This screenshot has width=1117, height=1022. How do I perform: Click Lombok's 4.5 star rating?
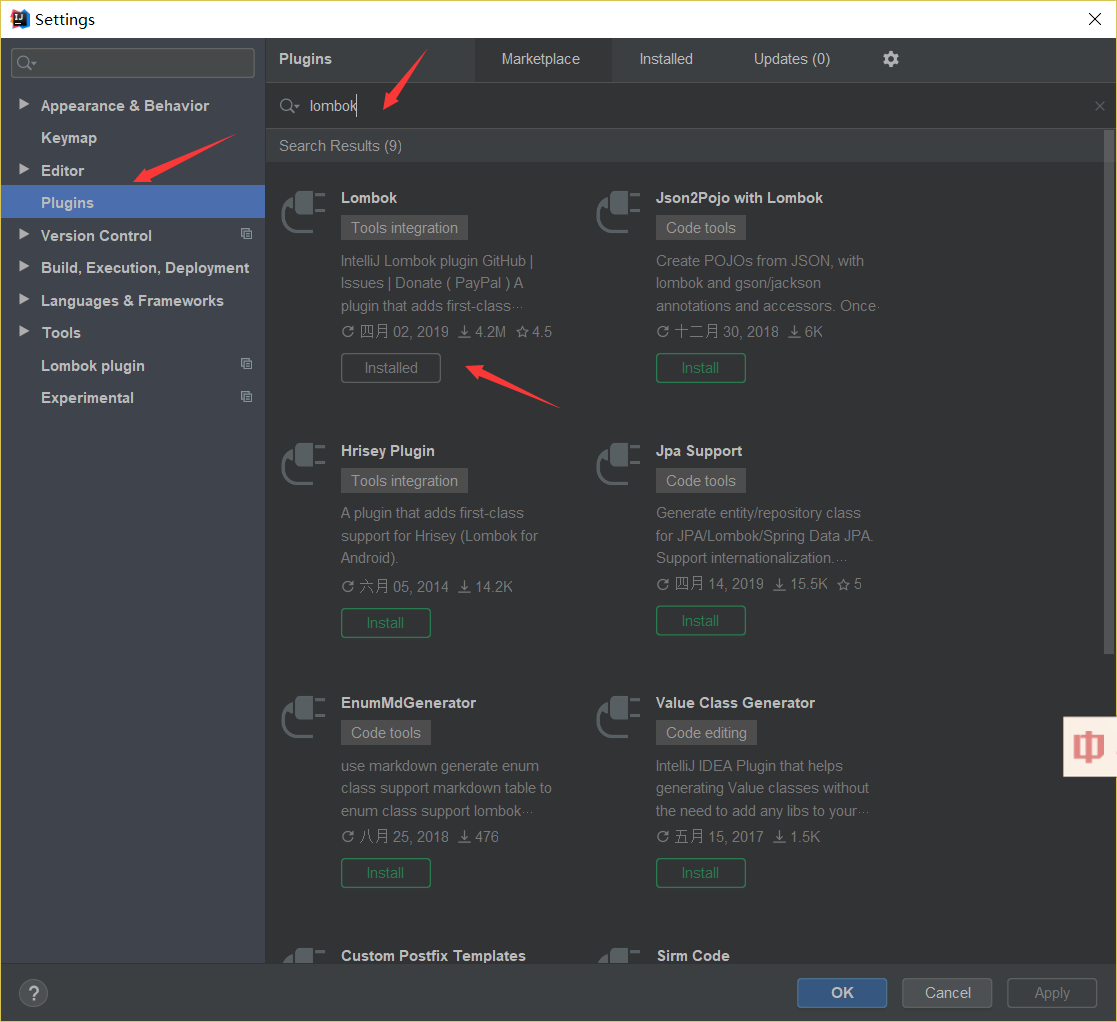coord(534,332)
